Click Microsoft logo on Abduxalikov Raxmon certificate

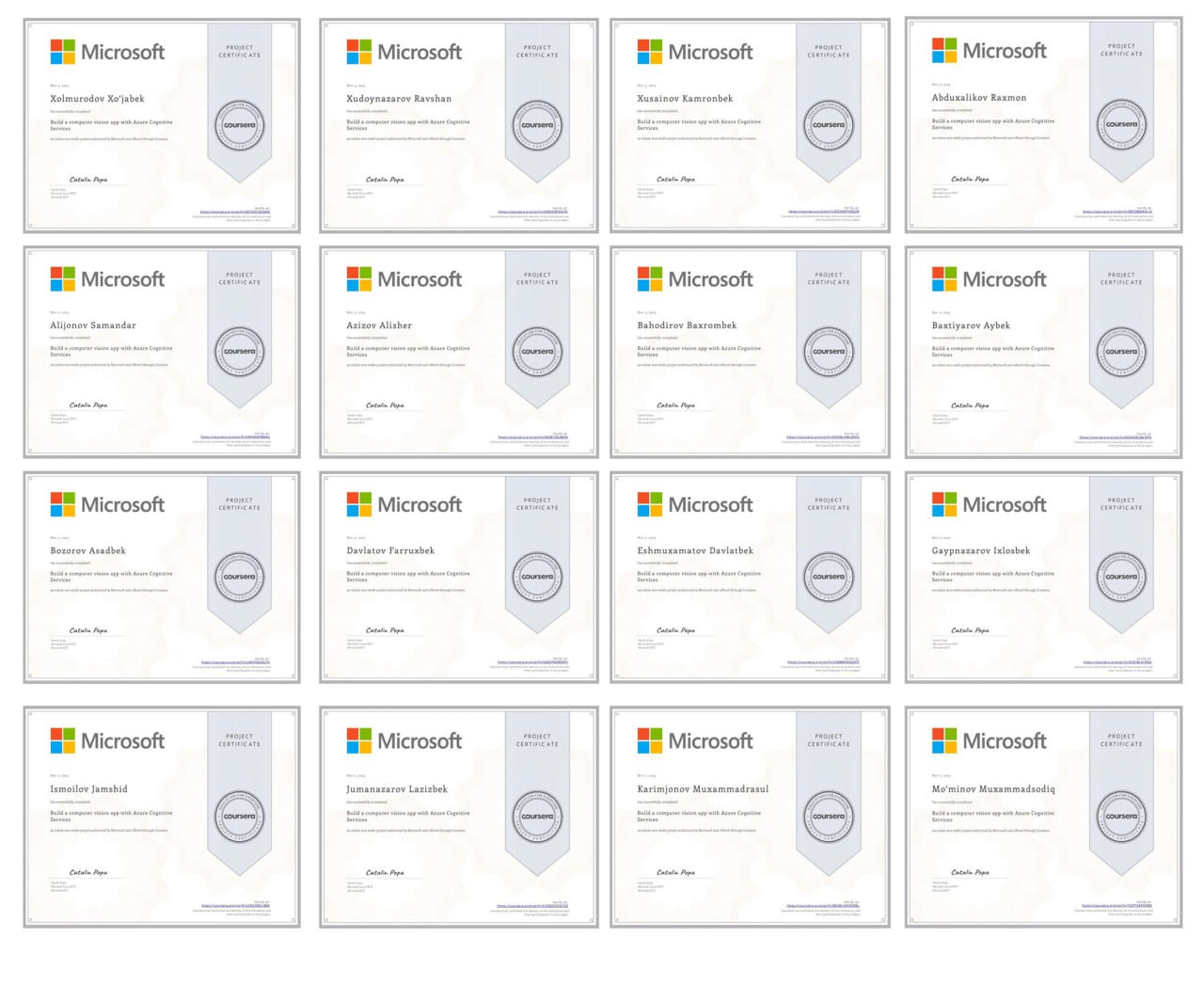click(990, 51)
